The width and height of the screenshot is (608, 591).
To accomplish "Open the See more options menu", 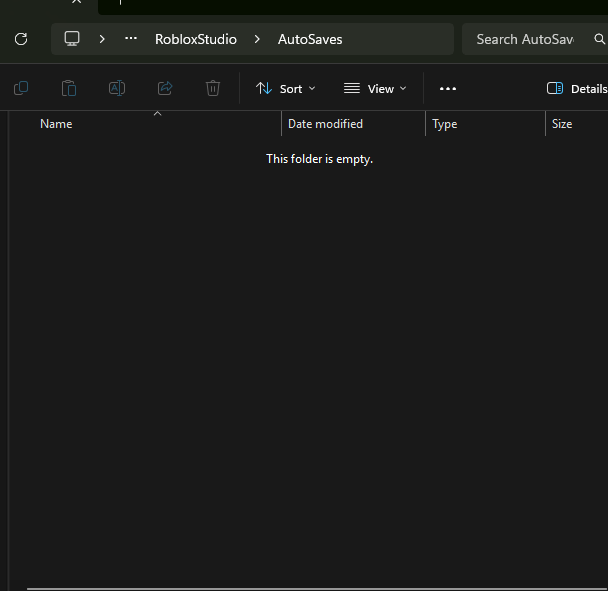I will tap(448, 89).
